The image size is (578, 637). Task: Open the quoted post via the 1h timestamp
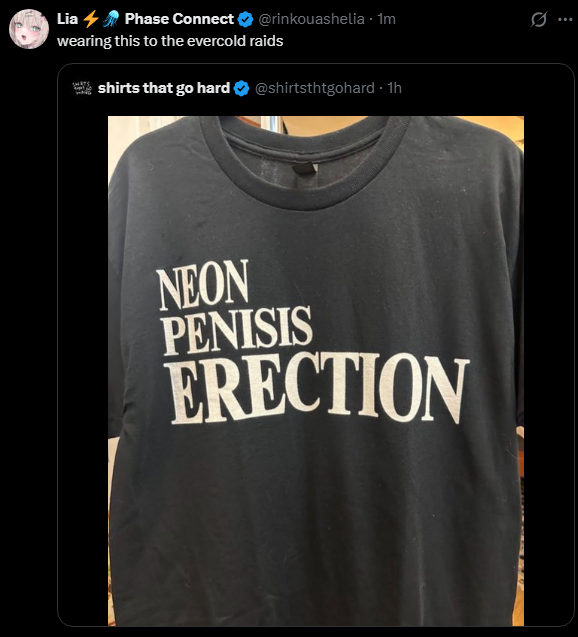394,88
